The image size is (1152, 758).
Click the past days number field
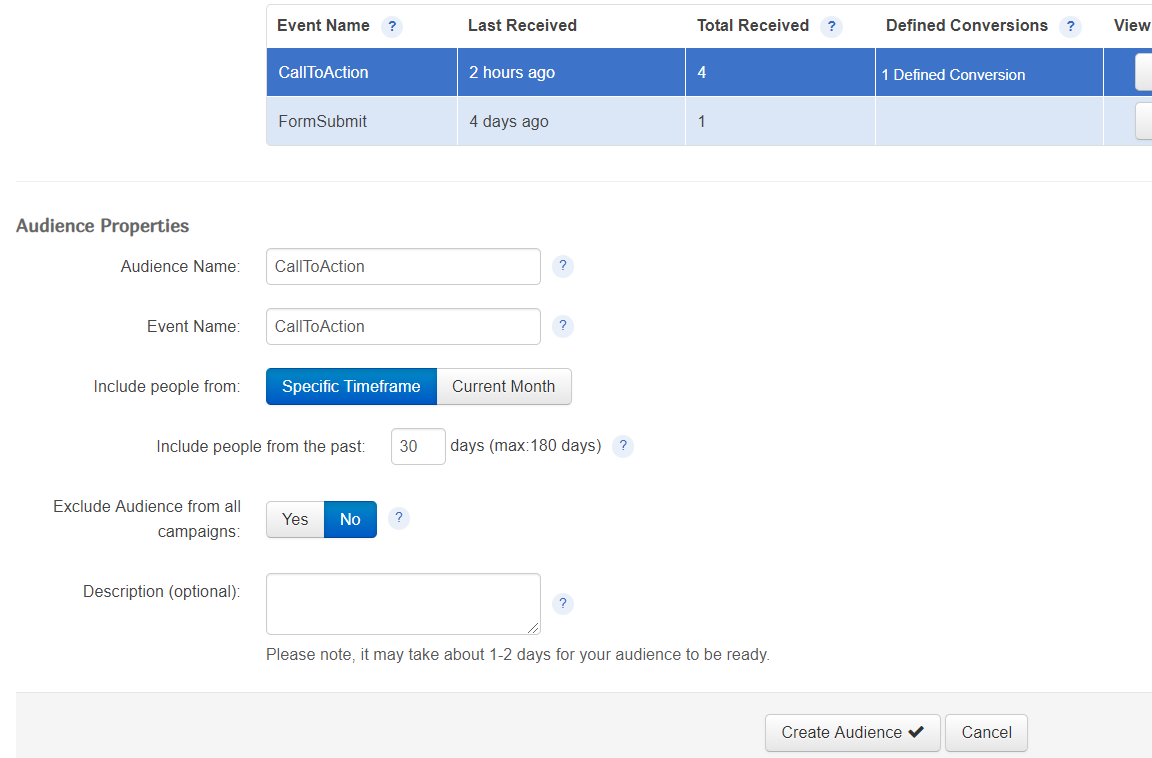(x=418, y=447)
